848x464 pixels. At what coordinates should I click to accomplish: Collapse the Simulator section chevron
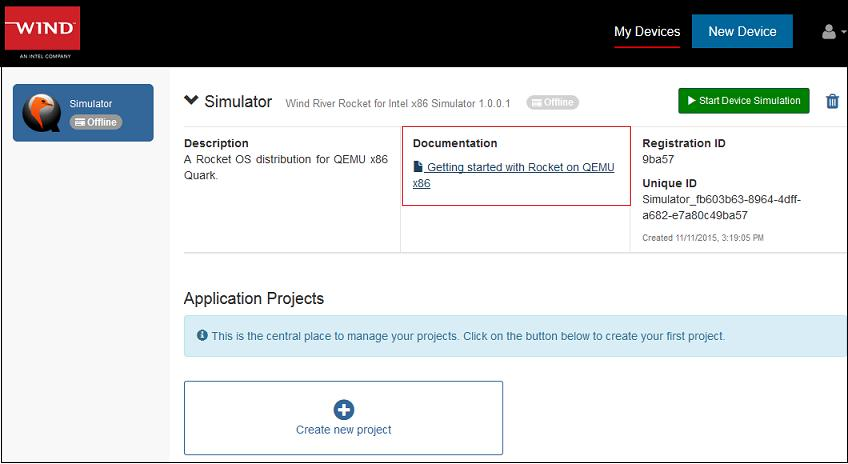pos(191,100)
